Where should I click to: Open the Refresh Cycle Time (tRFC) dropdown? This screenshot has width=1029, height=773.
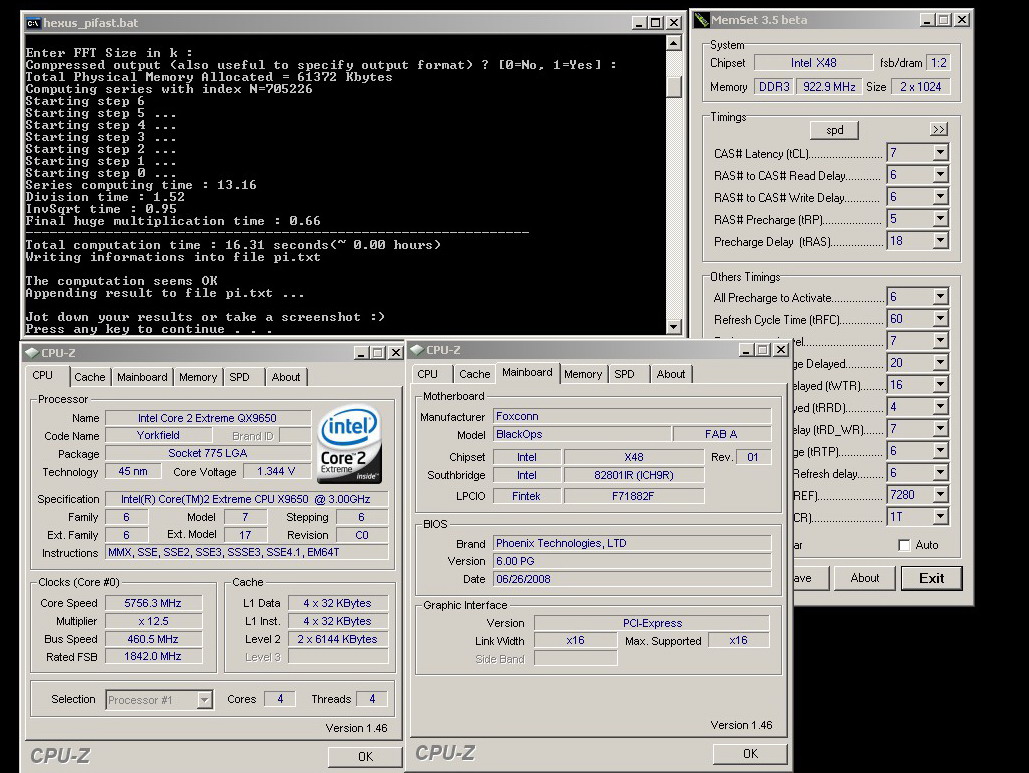click(940, 319)
